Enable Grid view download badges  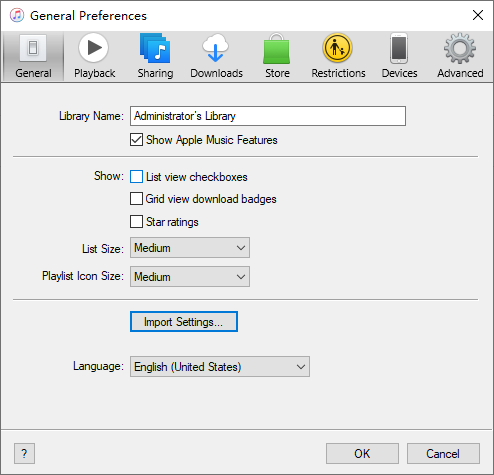pos(136,199)
